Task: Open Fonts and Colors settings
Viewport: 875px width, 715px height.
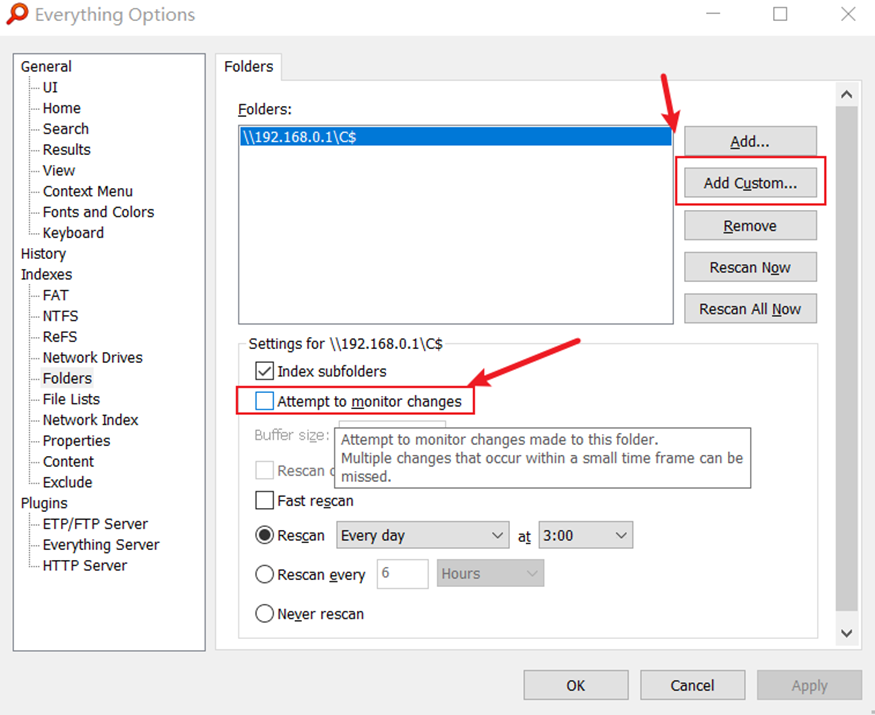Action: 98,212
